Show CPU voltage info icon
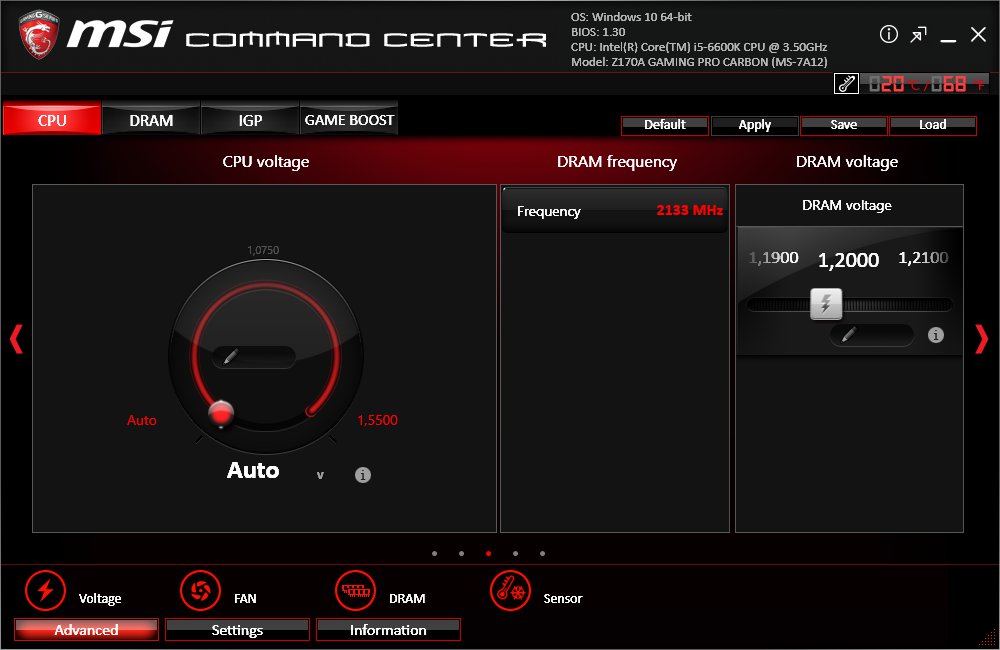 [x=363, y=475]
